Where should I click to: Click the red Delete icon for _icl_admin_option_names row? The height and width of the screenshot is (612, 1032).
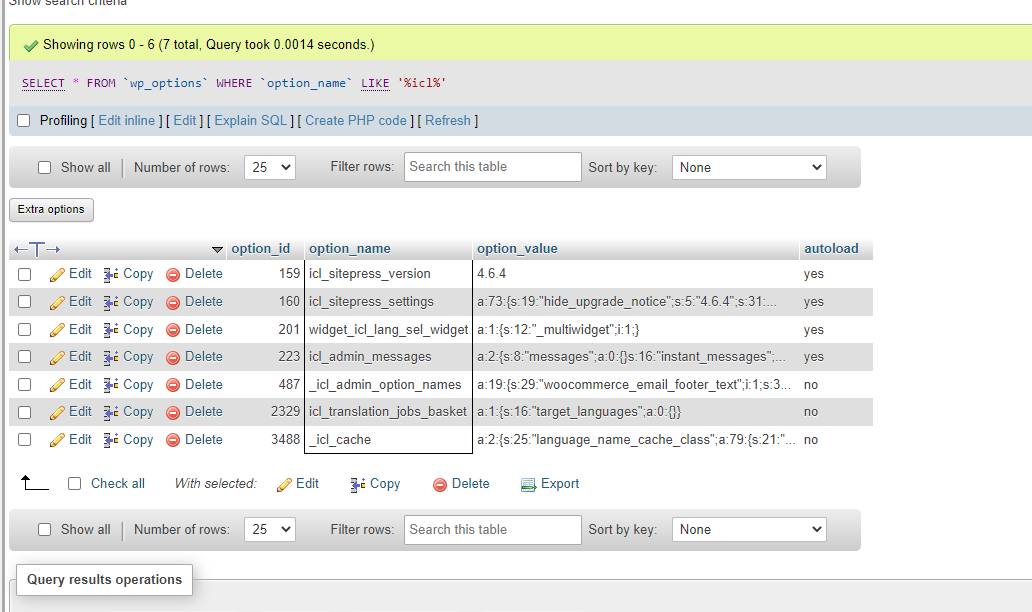pyautogui.click(x=173, y=385)
